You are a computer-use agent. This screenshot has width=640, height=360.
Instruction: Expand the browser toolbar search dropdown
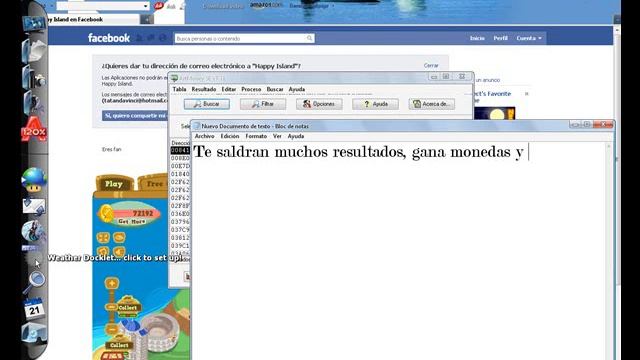click(x=146, y=6)
